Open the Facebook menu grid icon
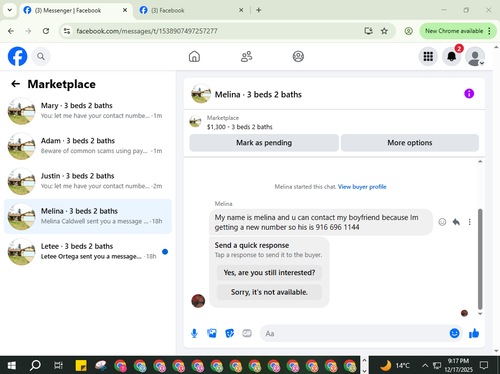Screen dimensions: 500x374 click(x=428, y=56)
